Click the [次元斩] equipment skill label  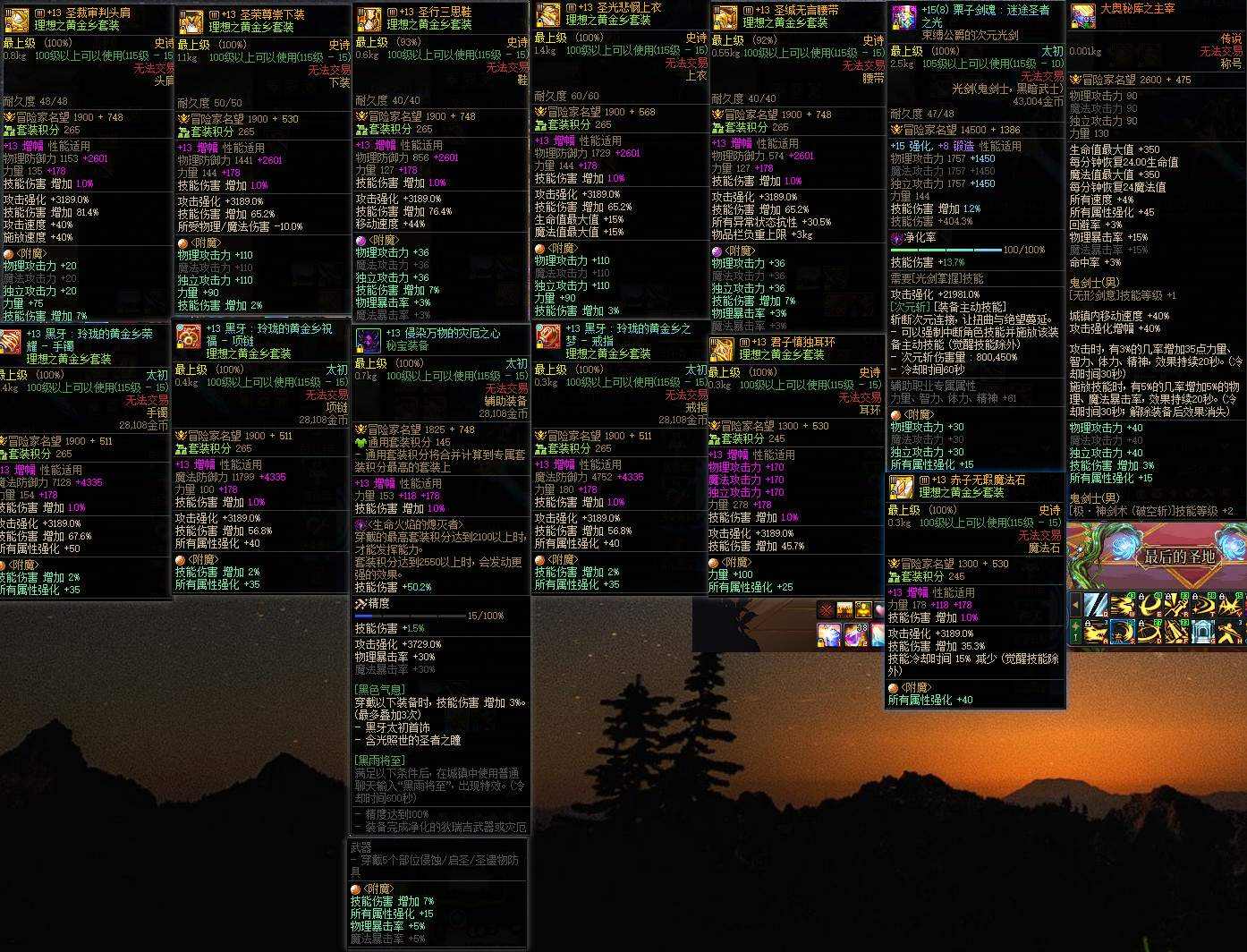910,306
